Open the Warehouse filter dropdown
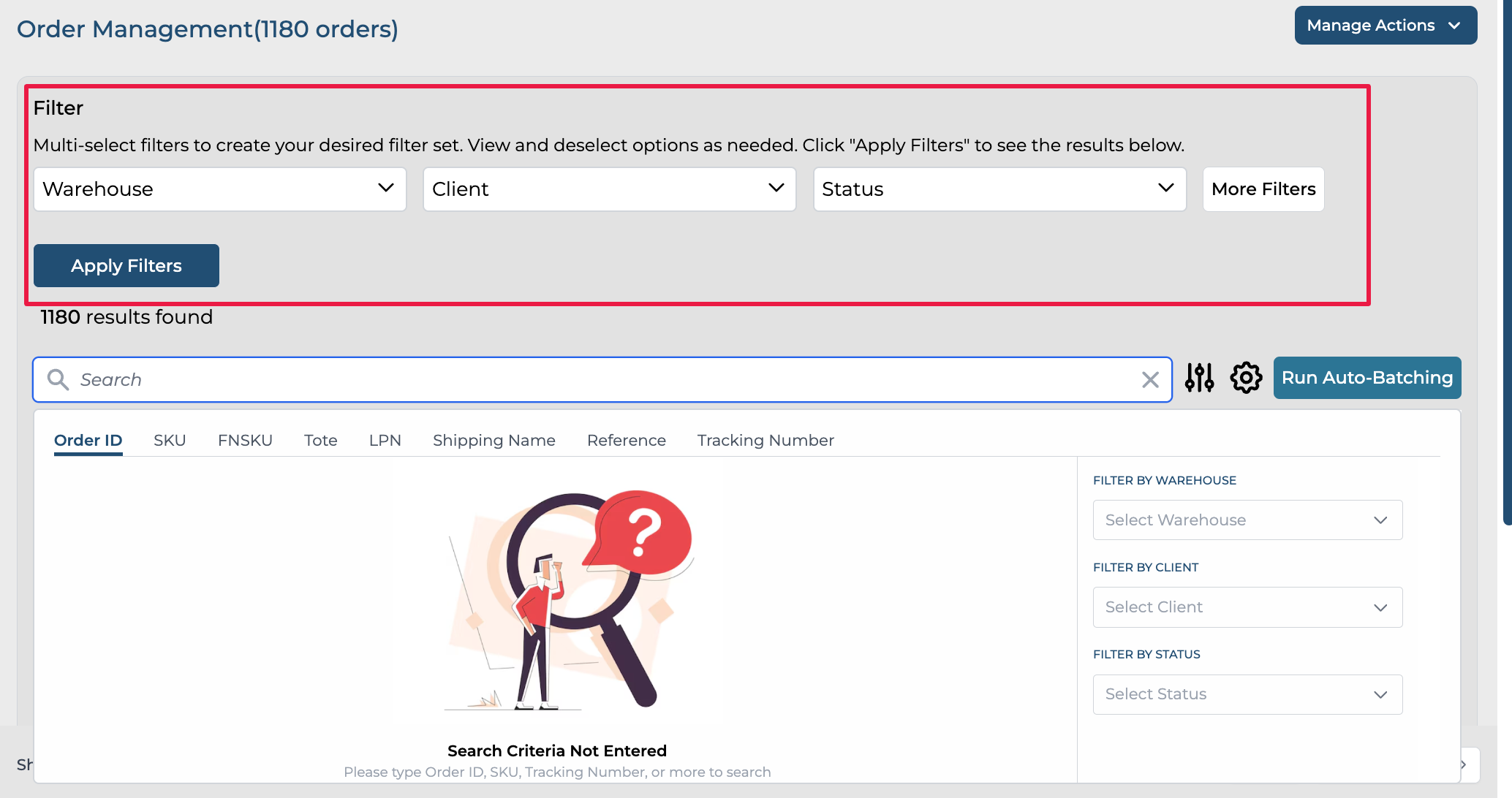 click(219, 189)
